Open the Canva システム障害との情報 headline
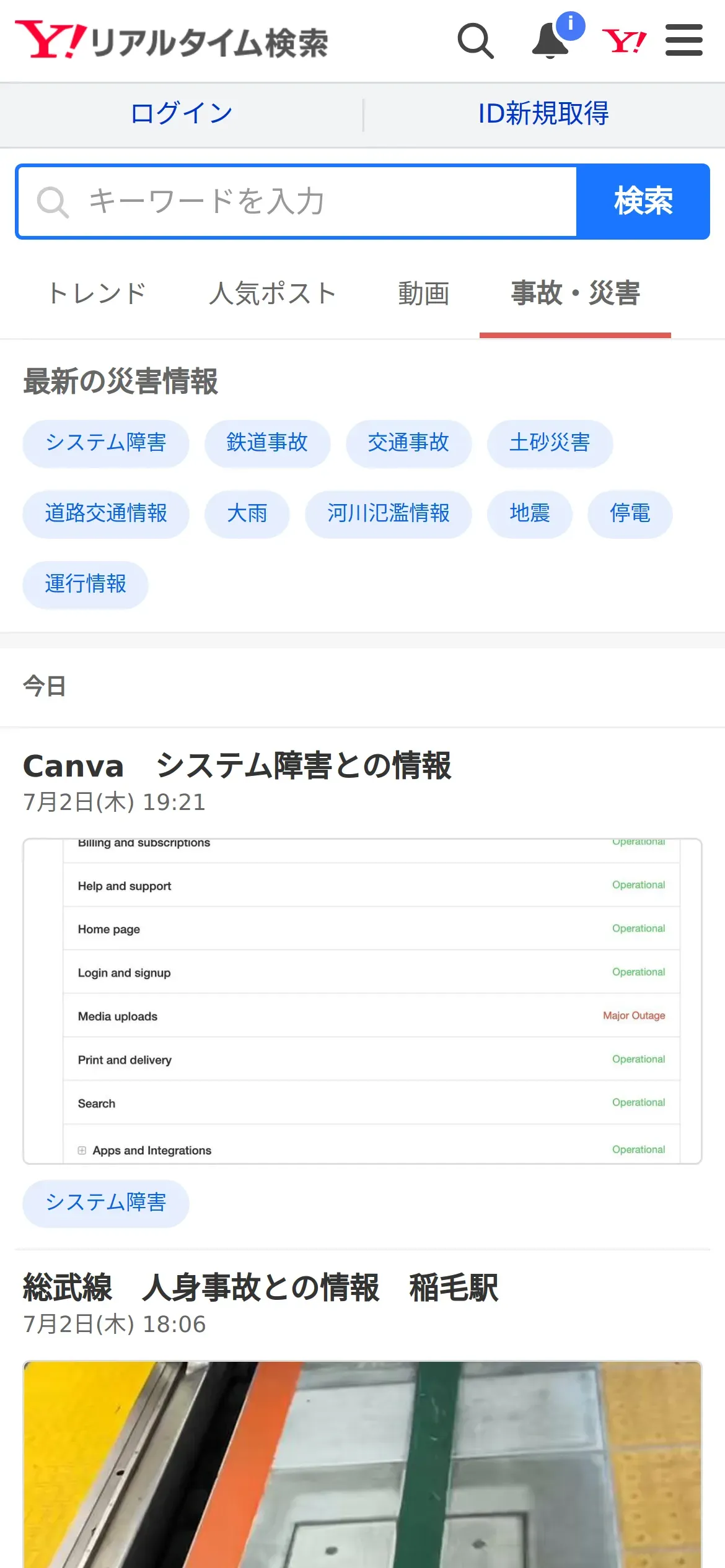 click(237, 766)
